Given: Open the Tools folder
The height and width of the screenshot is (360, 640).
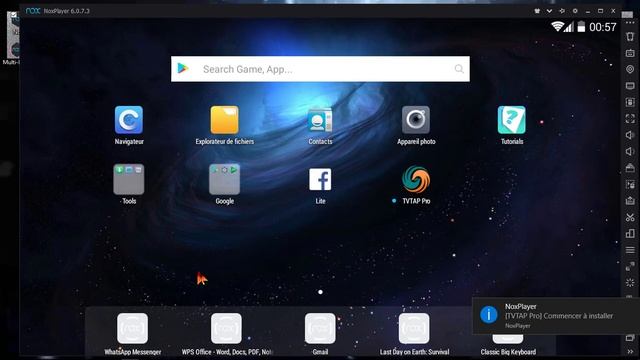Looking at the screenshot, I should pos(129,180).
